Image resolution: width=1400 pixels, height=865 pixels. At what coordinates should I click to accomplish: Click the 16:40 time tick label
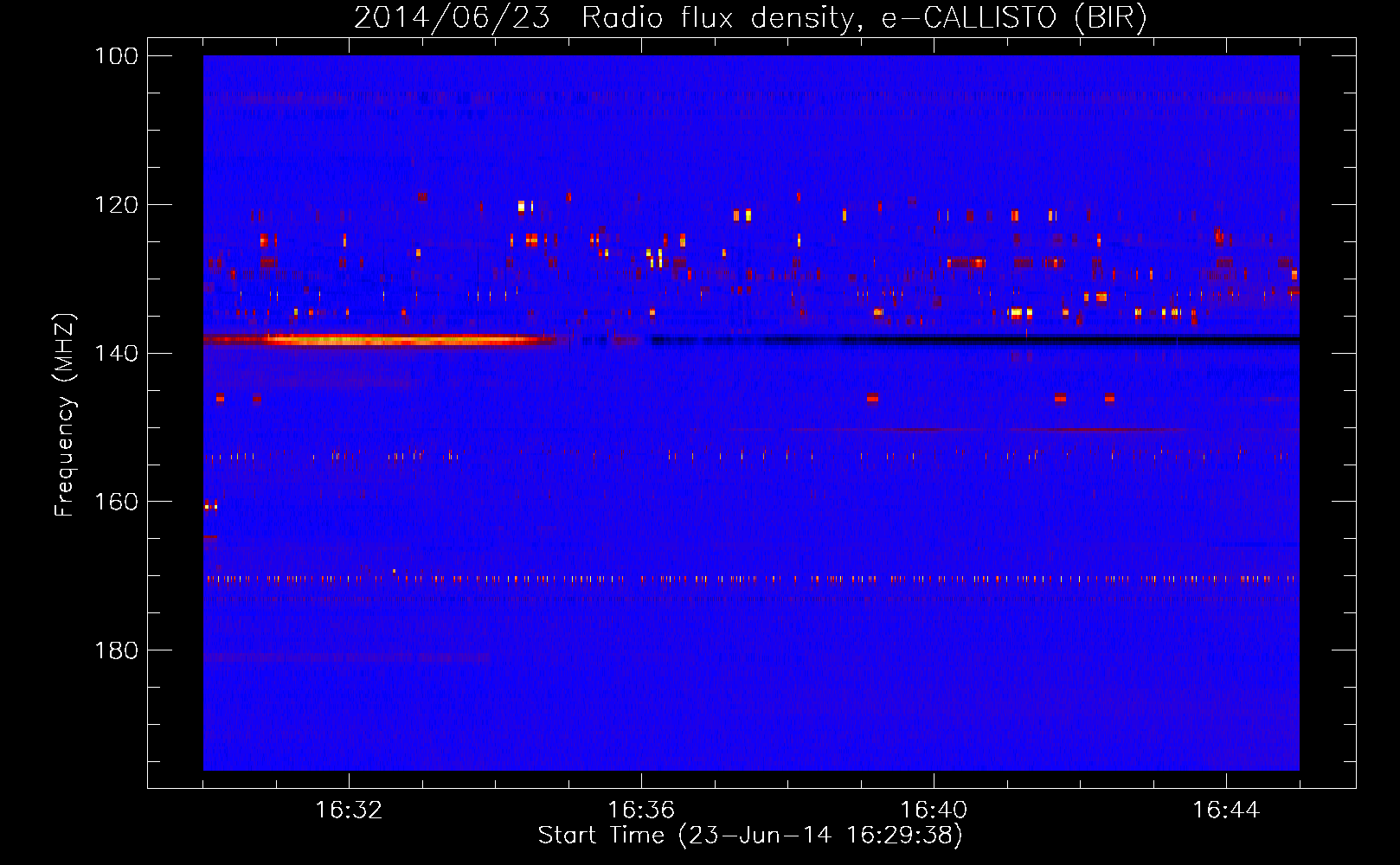pos(934,810)
